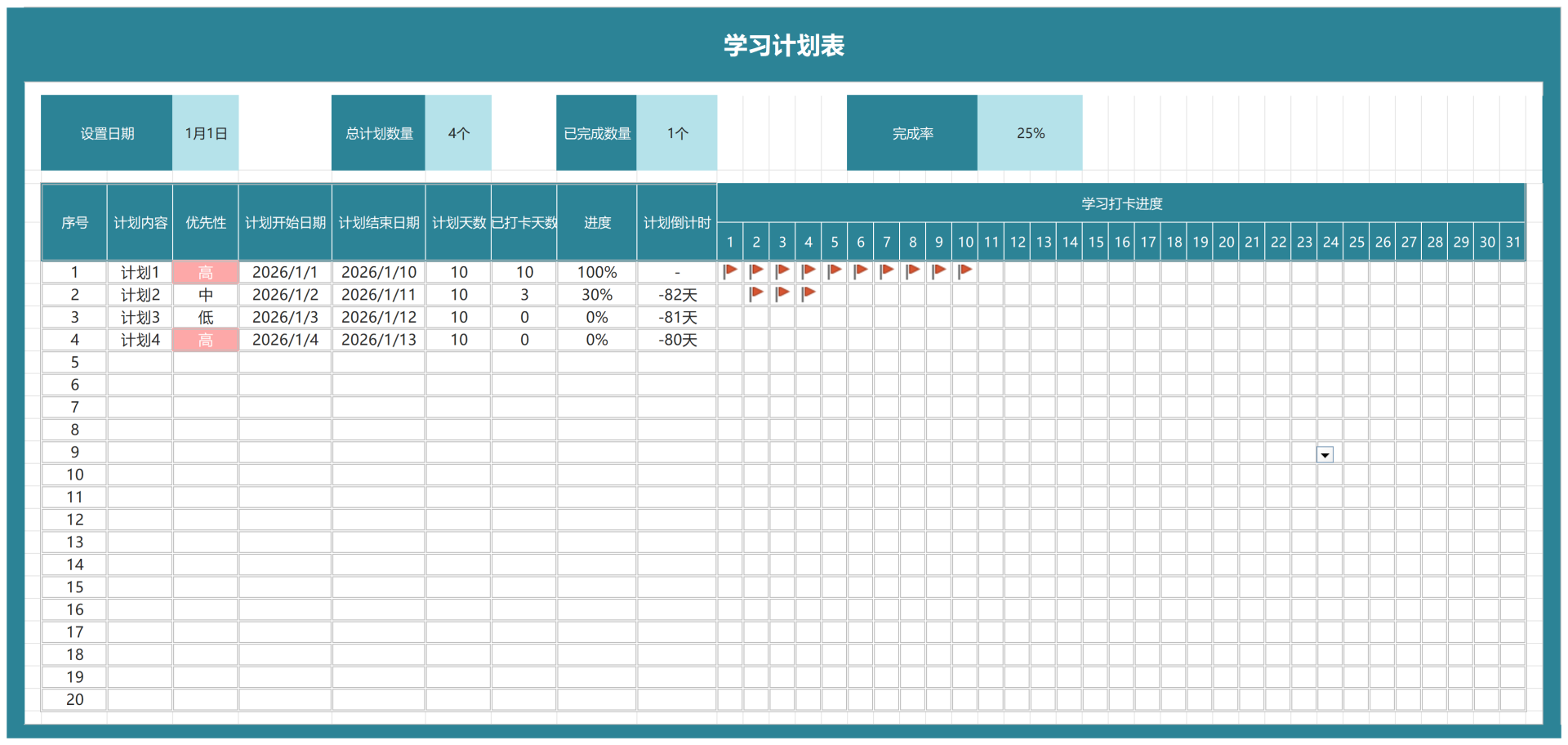Viewport: 1568px width, 745px height.
Task: Click the day 3 flag for 计划2
Action: click(808, 293)
